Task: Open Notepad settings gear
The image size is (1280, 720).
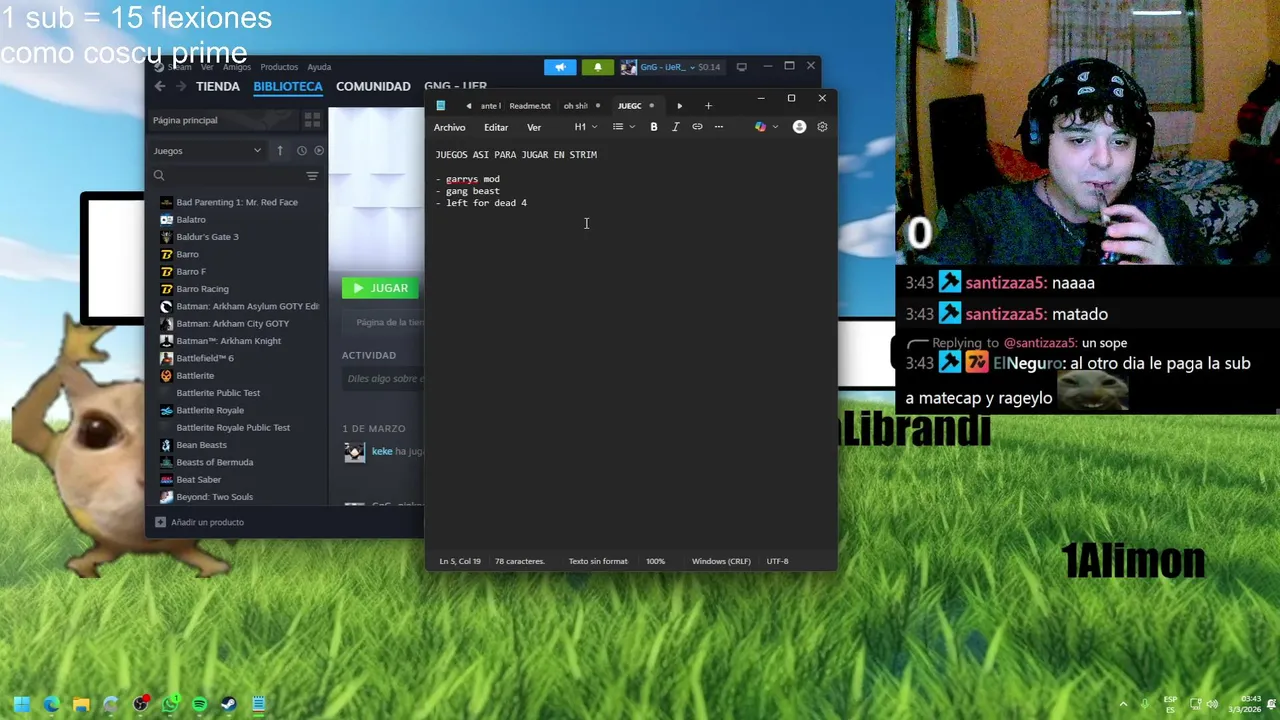Action: pyautogui.click(x=822, y=127)
